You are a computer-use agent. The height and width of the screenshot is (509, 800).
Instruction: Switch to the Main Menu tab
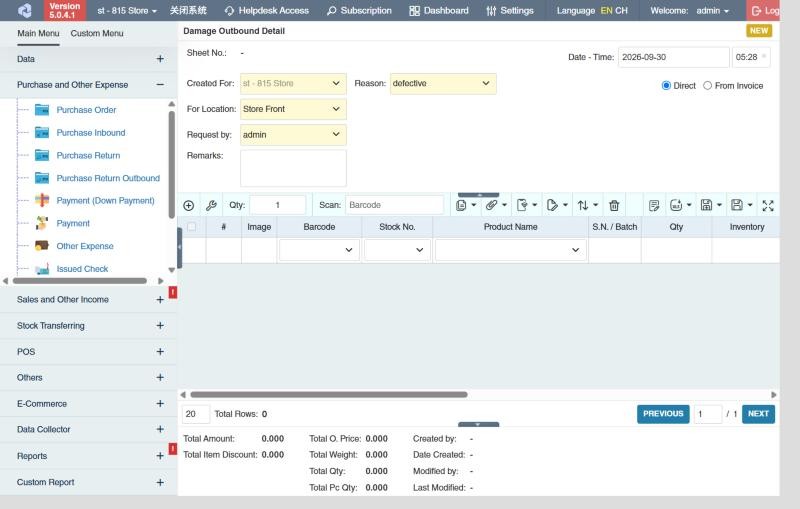coord(38,34)
